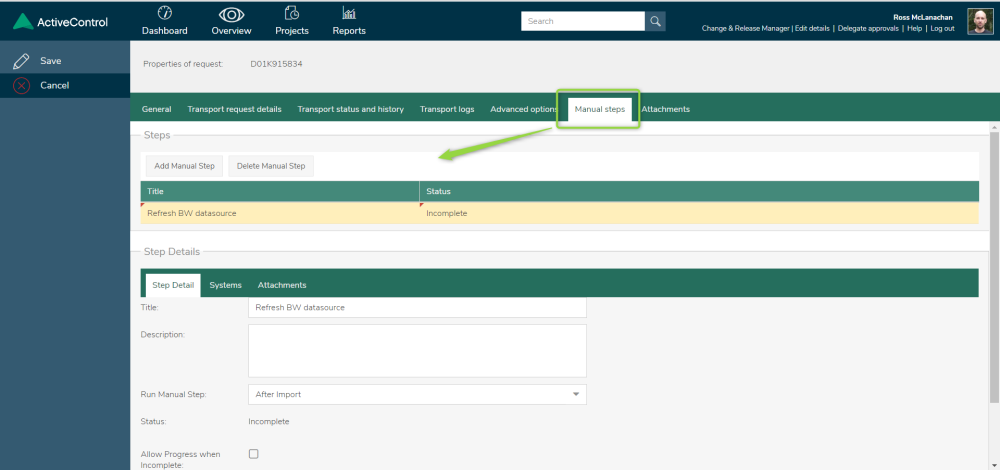Switch to Transport request details tab

pyautogui.click(x=234, y=109)
